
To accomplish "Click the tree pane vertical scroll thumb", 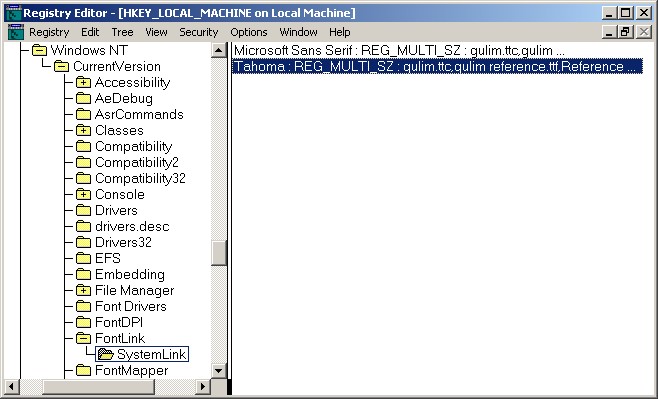I will click(x=219, y=253).
